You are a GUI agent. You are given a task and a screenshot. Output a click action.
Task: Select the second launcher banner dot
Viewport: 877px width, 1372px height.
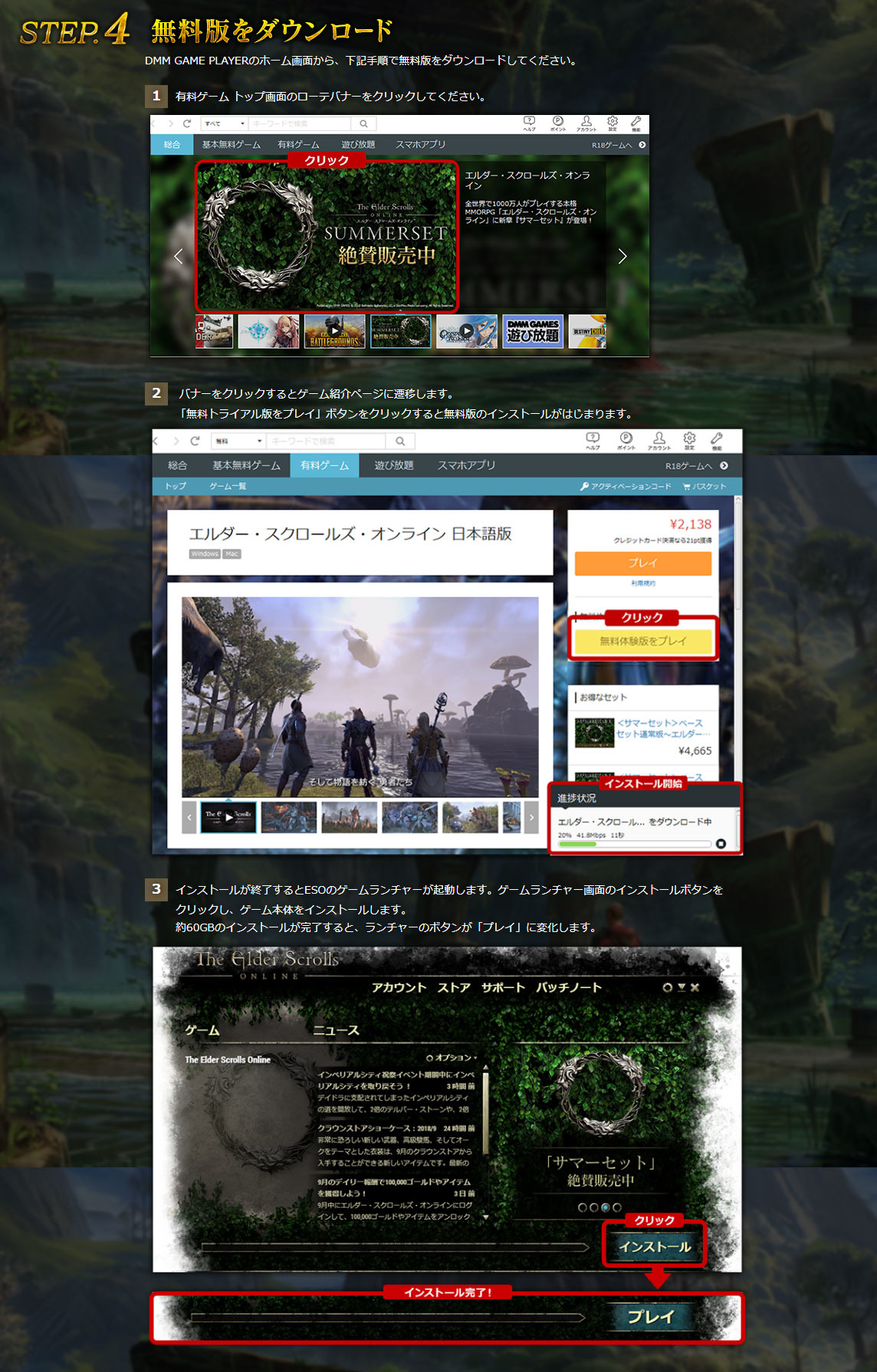594,1207
